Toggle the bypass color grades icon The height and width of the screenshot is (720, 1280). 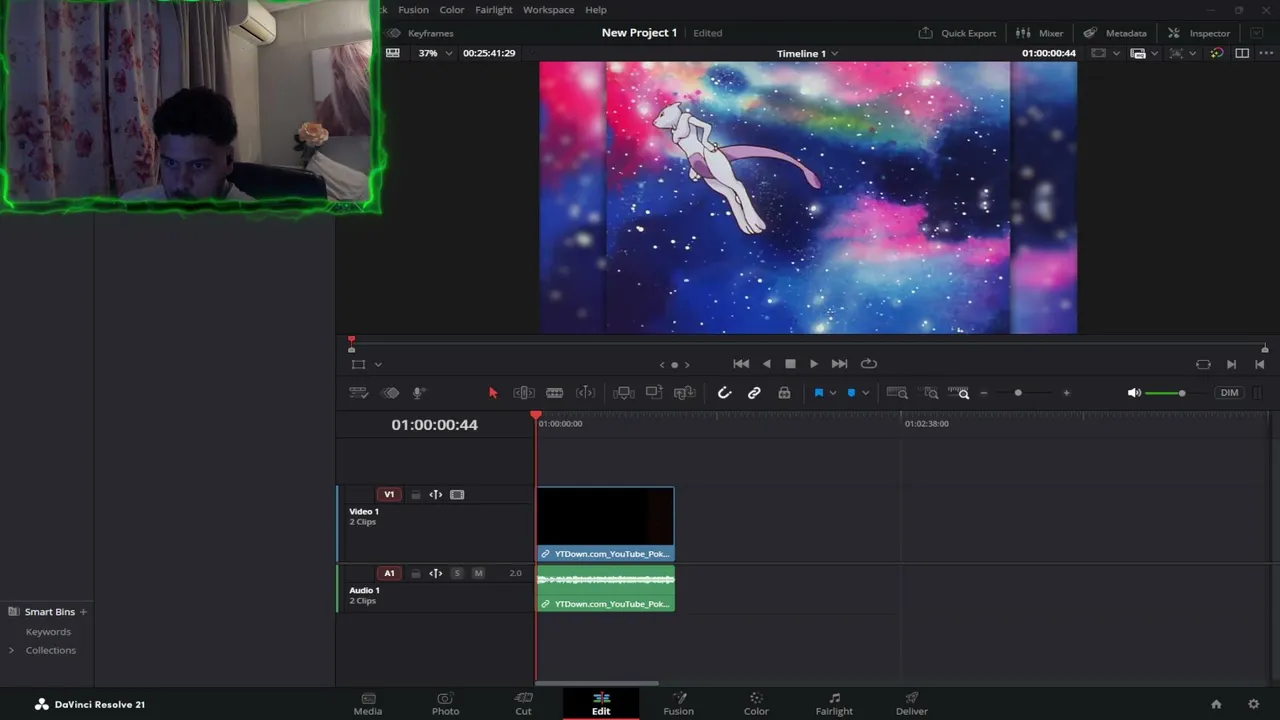coord(1216,53)
